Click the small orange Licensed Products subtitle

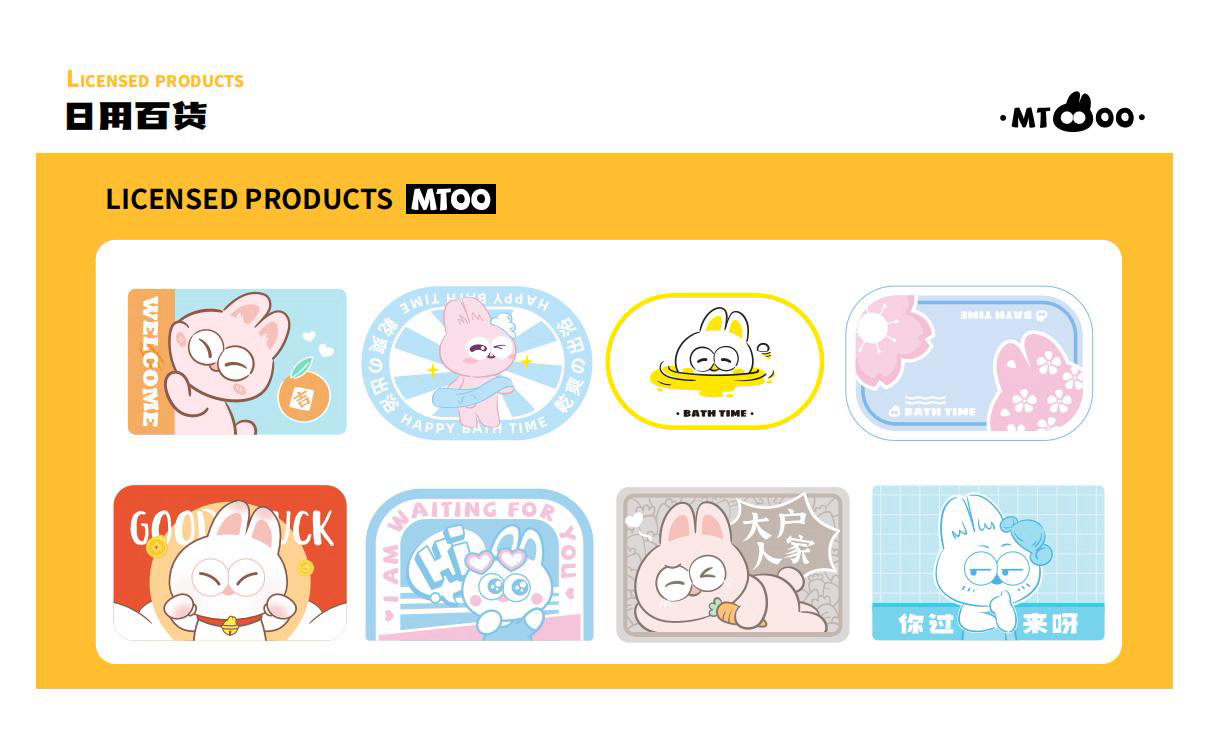point(155,80)
